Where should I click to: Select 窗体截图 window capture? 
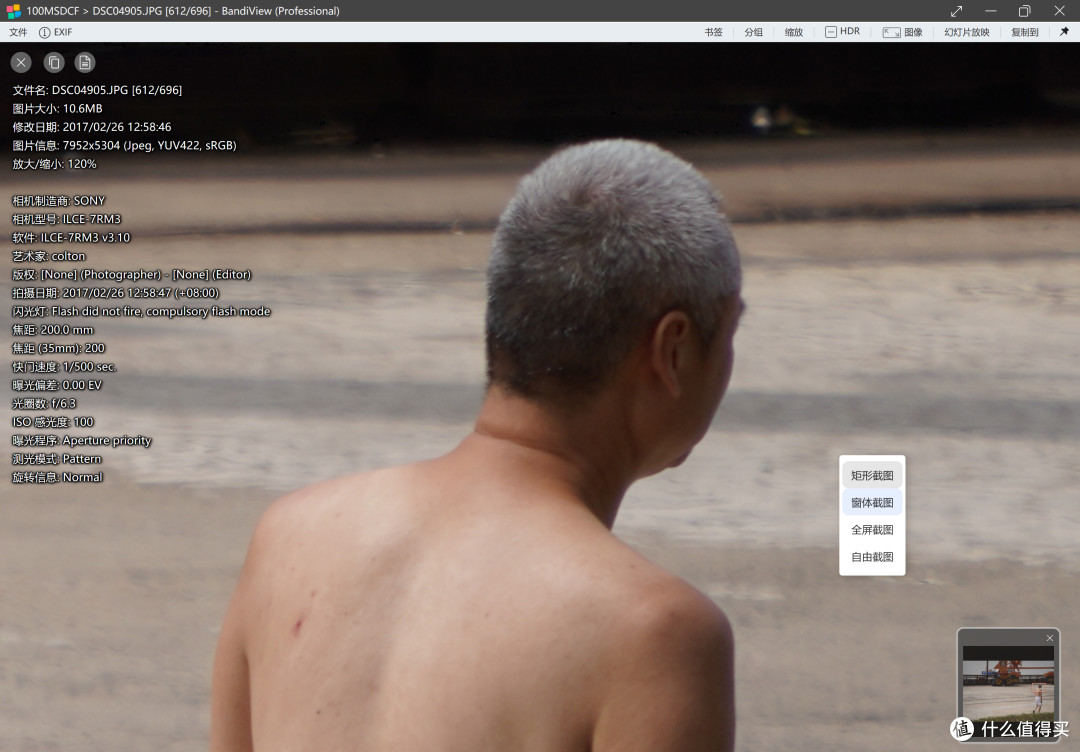click(x=872, y=503)
